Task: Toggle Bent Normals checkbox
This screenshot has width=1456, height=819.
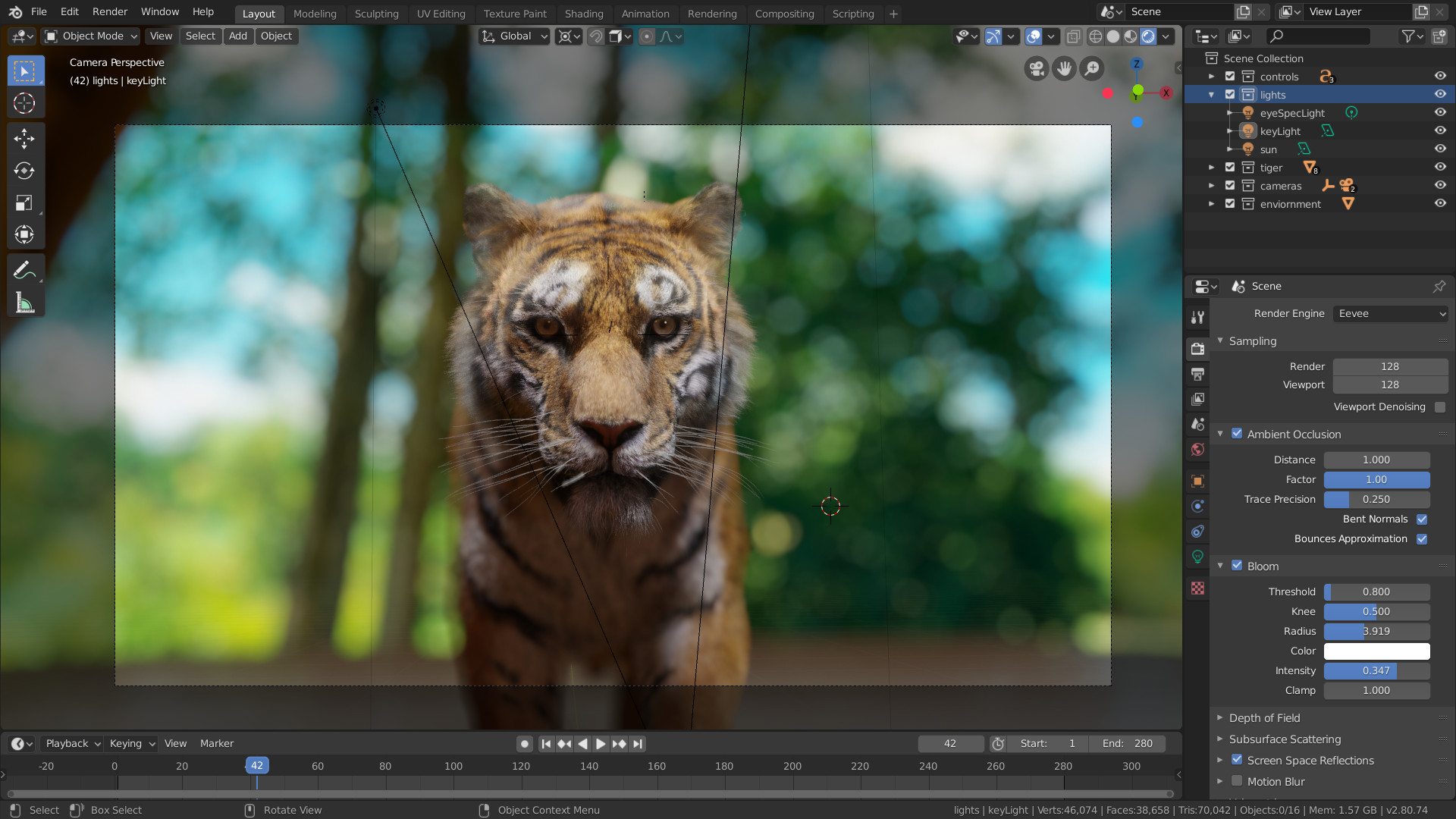Action: [x=1422, y=519]
